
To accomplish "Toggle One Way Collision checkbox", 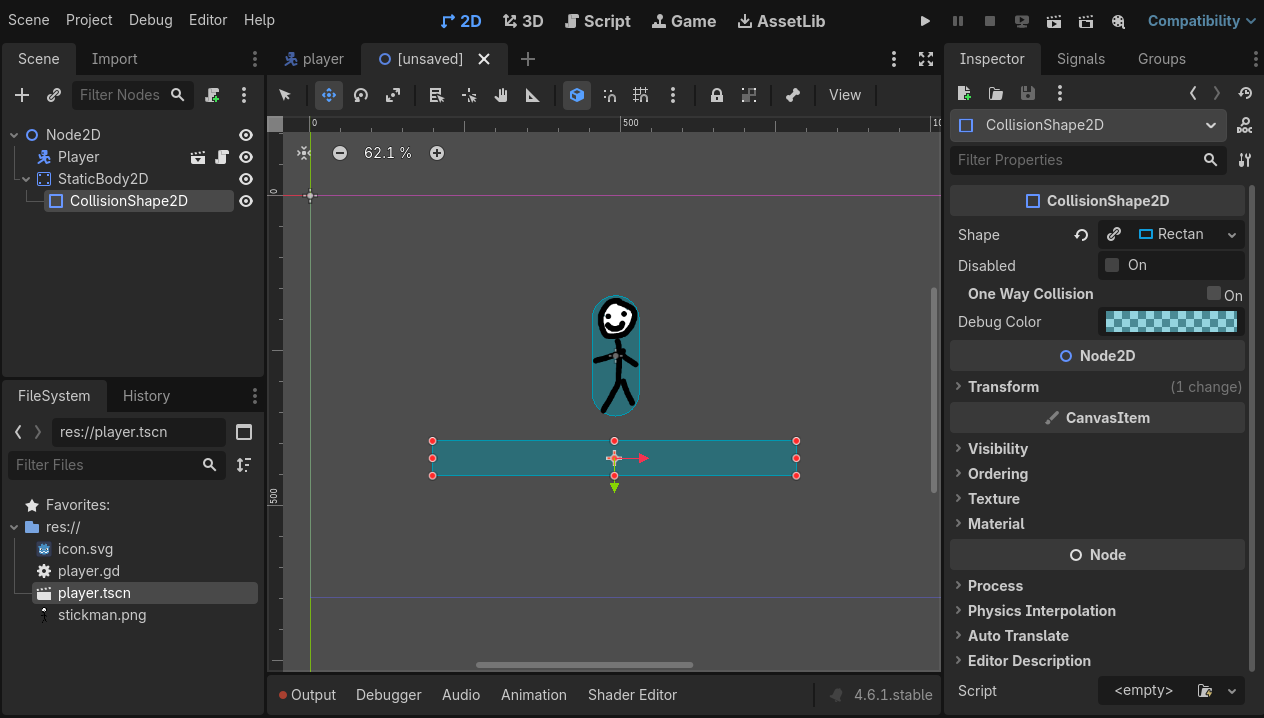I will (x=1214, y=293).
